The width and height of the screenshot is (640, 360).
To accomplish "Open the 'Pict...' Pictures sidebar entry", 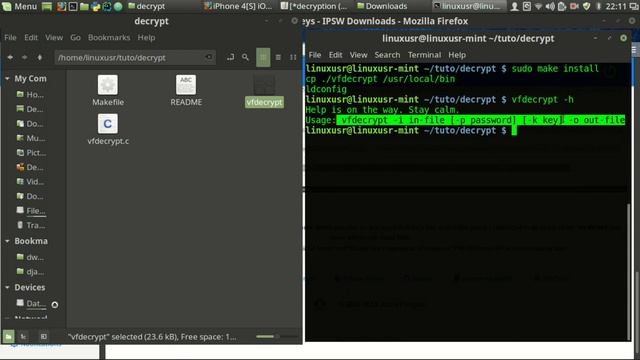I will click(x=31, y=153).
